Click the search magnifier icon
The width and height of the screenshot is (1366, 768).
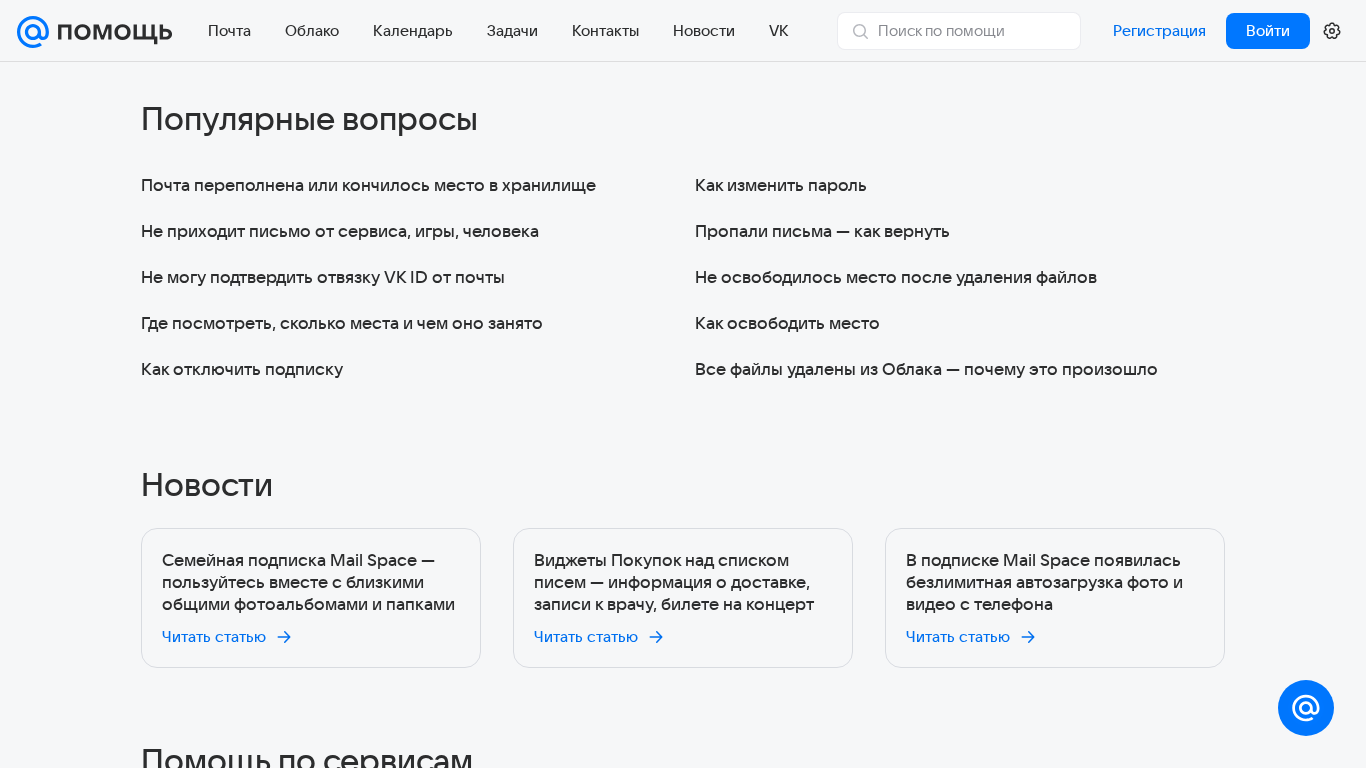(860, 31)
